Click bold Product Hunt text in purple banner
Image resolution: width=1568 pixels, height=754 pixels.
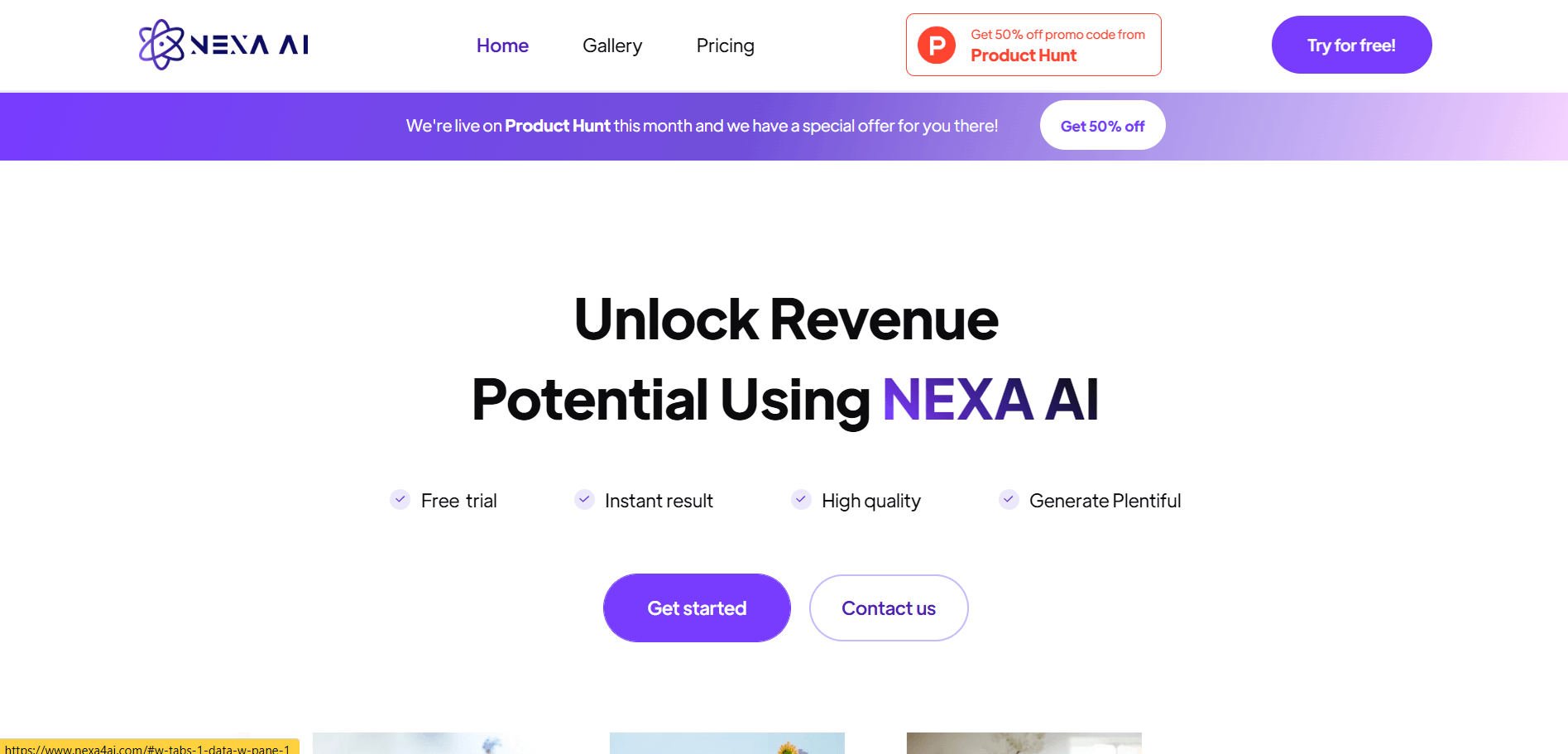[558, 126]
